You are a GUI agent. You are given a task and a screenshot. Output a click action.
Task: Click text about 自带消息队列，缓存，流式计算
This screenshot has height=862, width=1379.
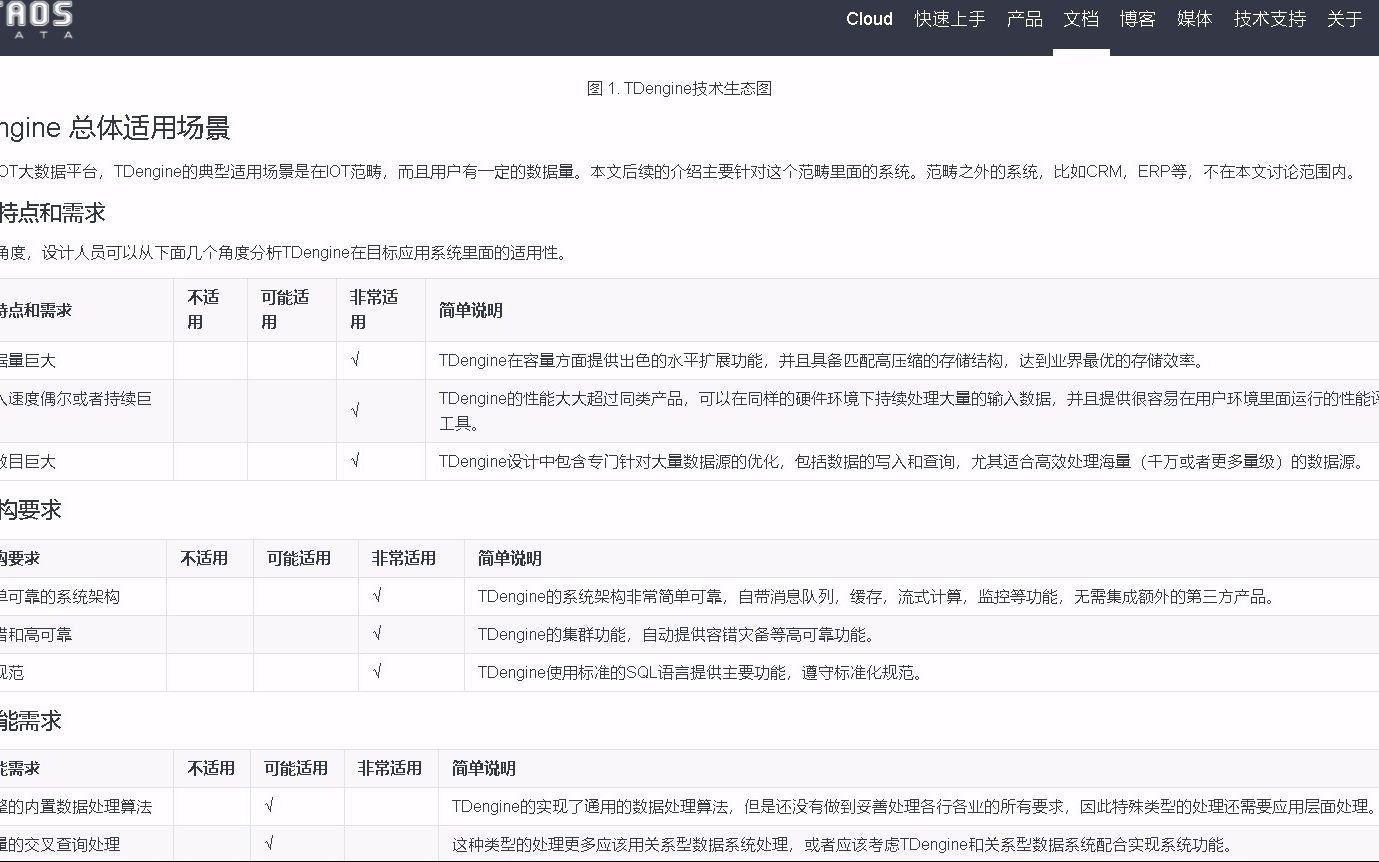(x=877, y=596)
